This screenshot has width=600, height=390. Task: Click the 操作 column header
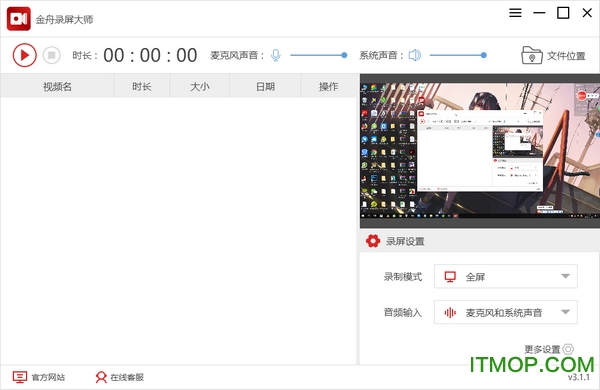(329, 87)
